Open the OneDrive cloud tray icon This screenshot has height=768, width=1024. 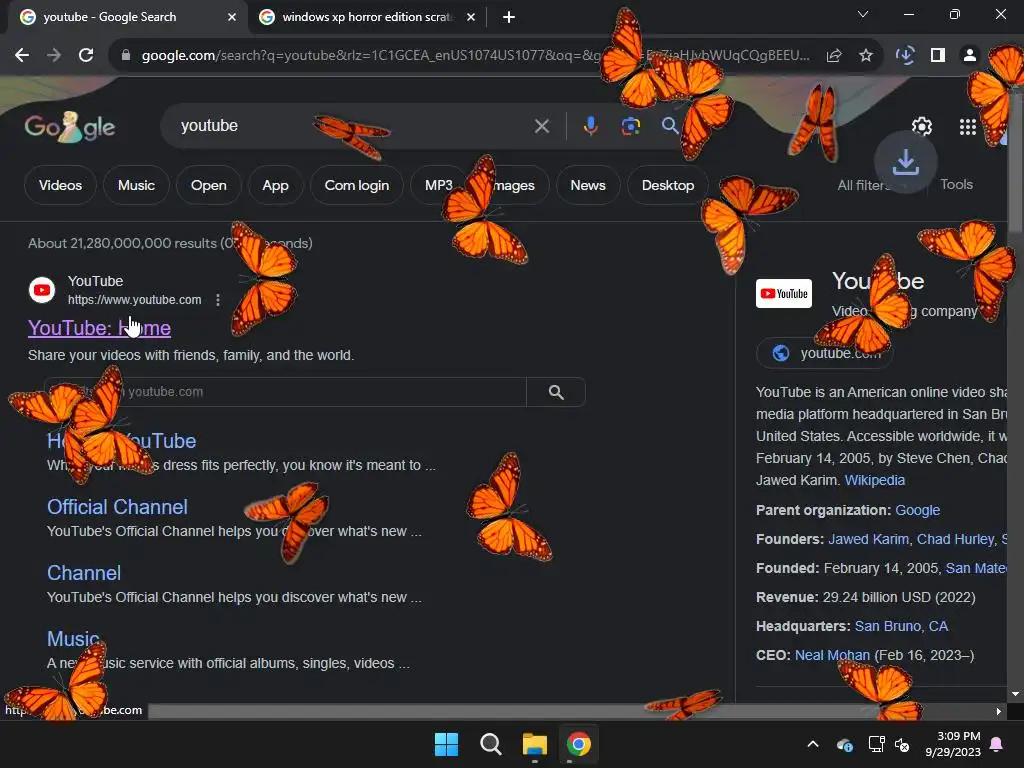[x=844, y=744]
